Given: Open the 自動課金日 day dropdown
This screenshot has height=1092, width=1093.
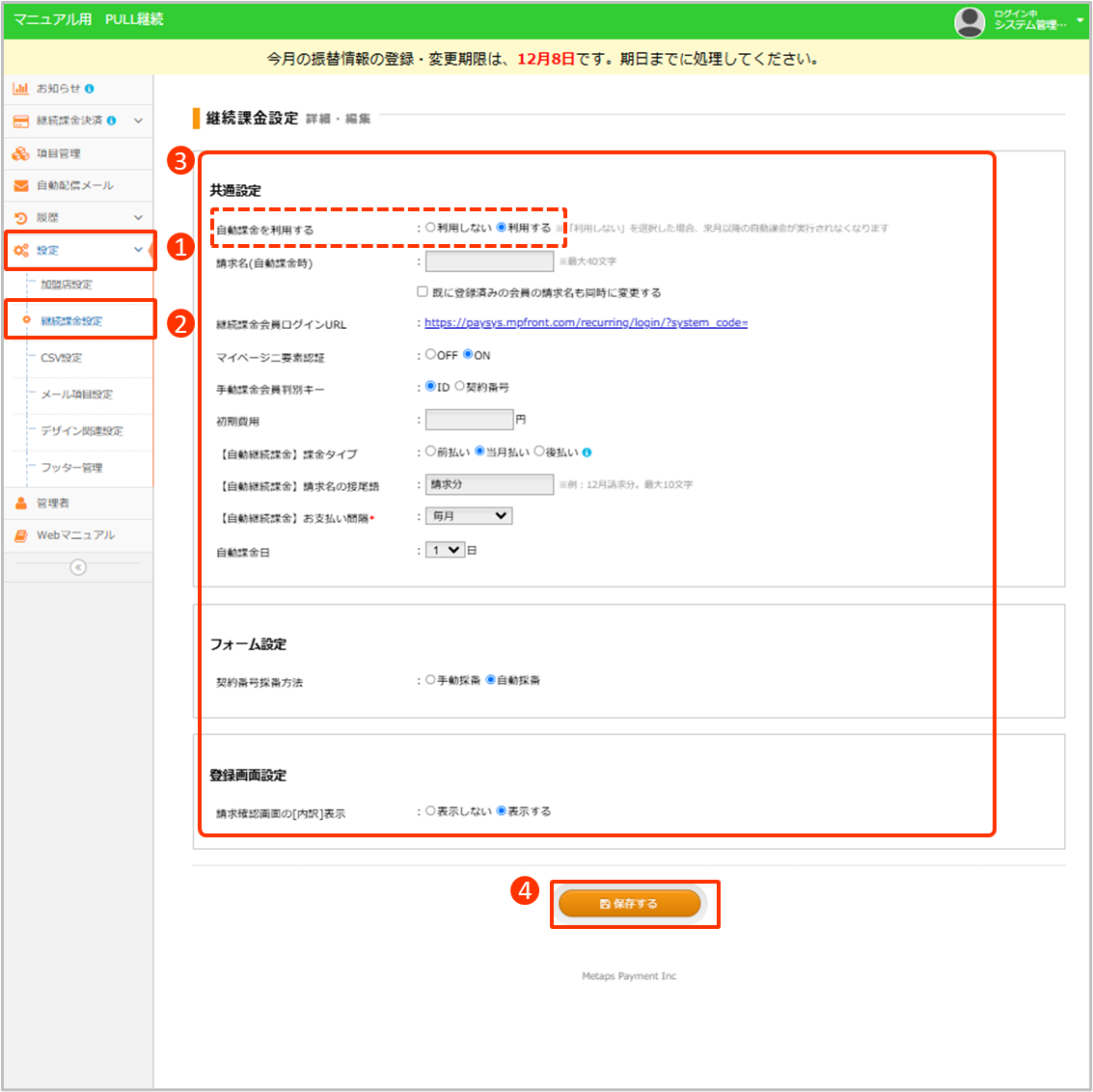Looking at the screenshot, I should [x=446, y=550].
